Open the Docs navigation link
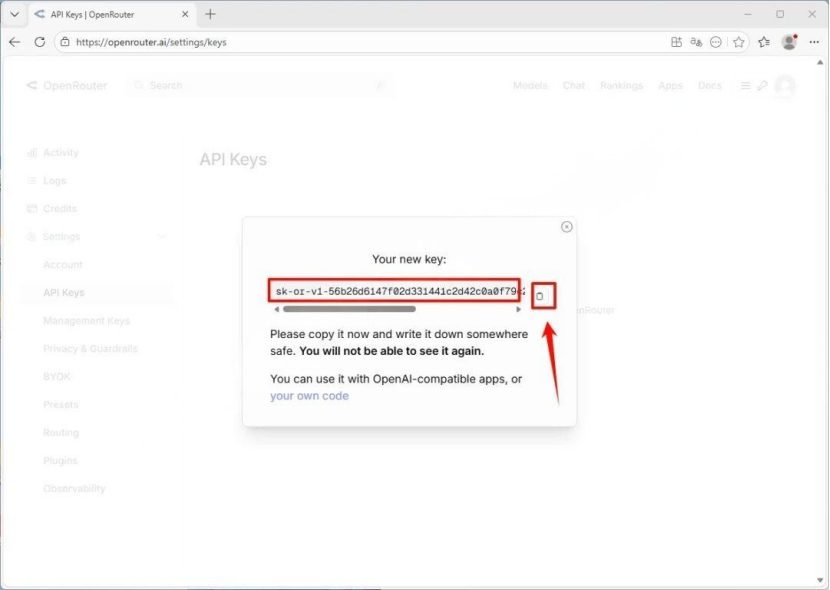The image size is (830, 590). (x=710, y=86)
